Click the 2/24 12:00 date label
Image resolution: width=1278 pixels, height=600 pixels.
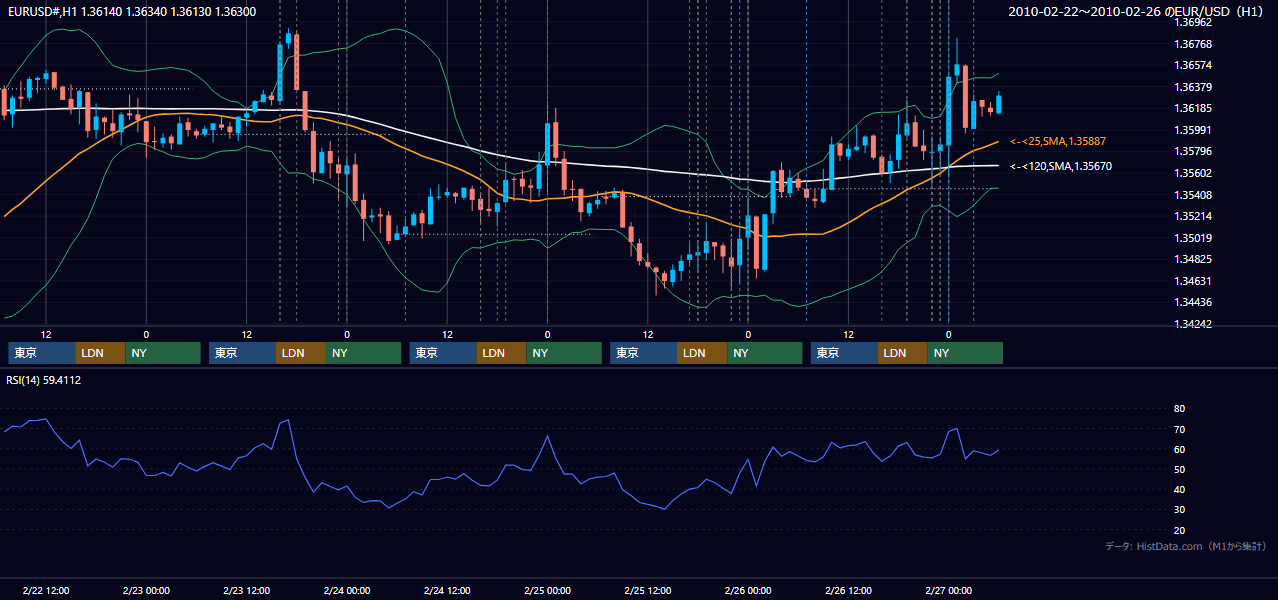click(x=447, y=591)
